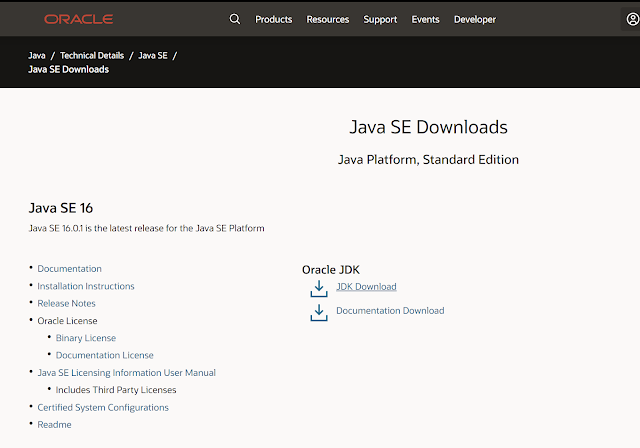
Task: Open the Developer menu
Action: [x=475, y=19]
